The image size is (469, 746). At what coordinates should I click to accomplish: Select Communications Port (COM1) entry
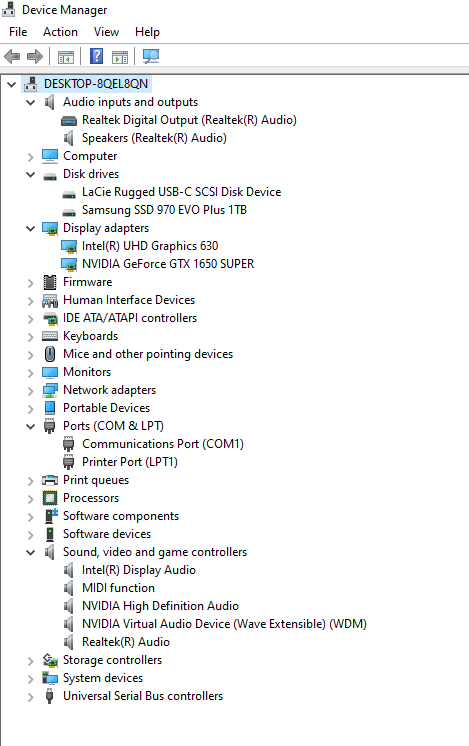163,444
